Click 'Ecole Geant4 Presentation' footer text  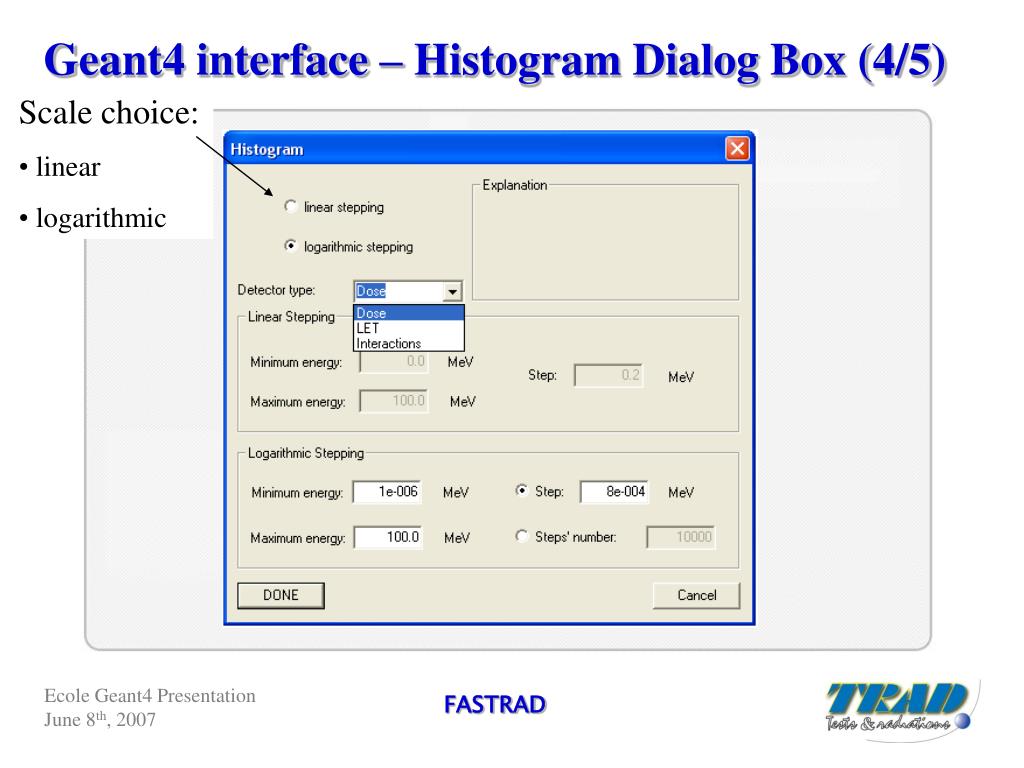coord(150,696)
